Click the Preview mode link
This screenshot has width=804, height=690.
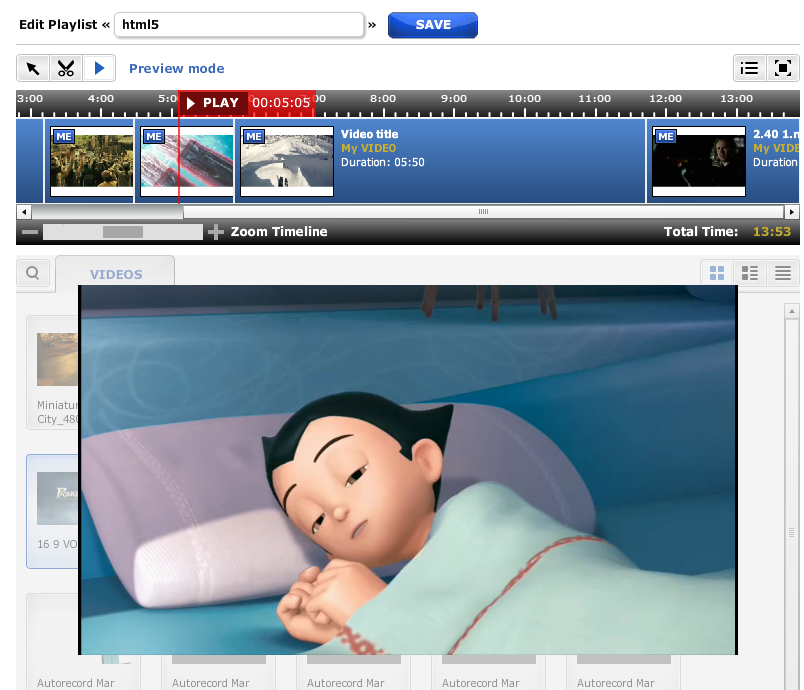pyautogui.click(x=176, y=69)
